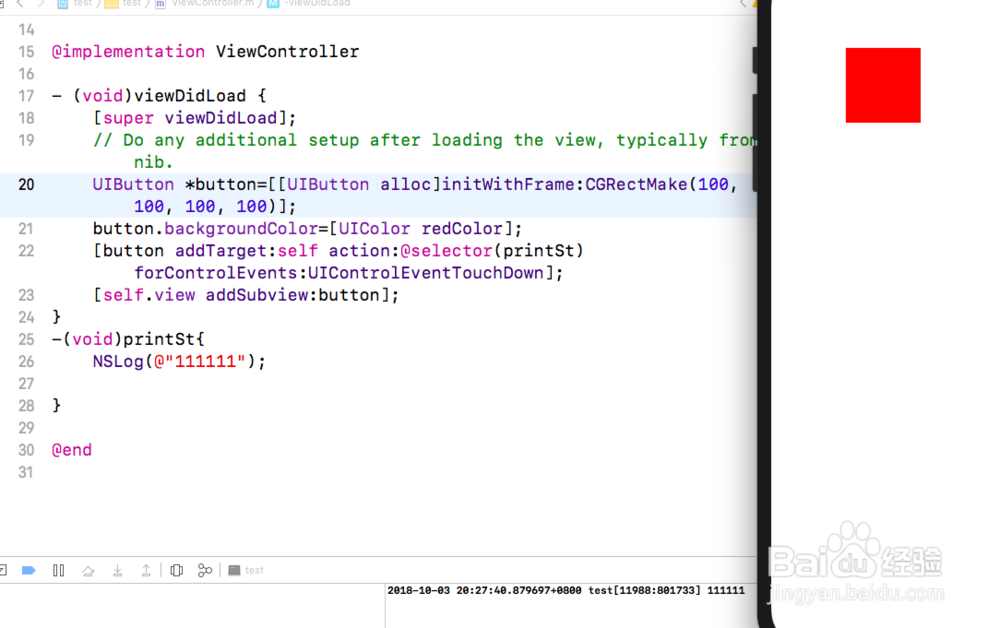
Task: Pause program execution in debug bar
Action: [x=59, y=570]
